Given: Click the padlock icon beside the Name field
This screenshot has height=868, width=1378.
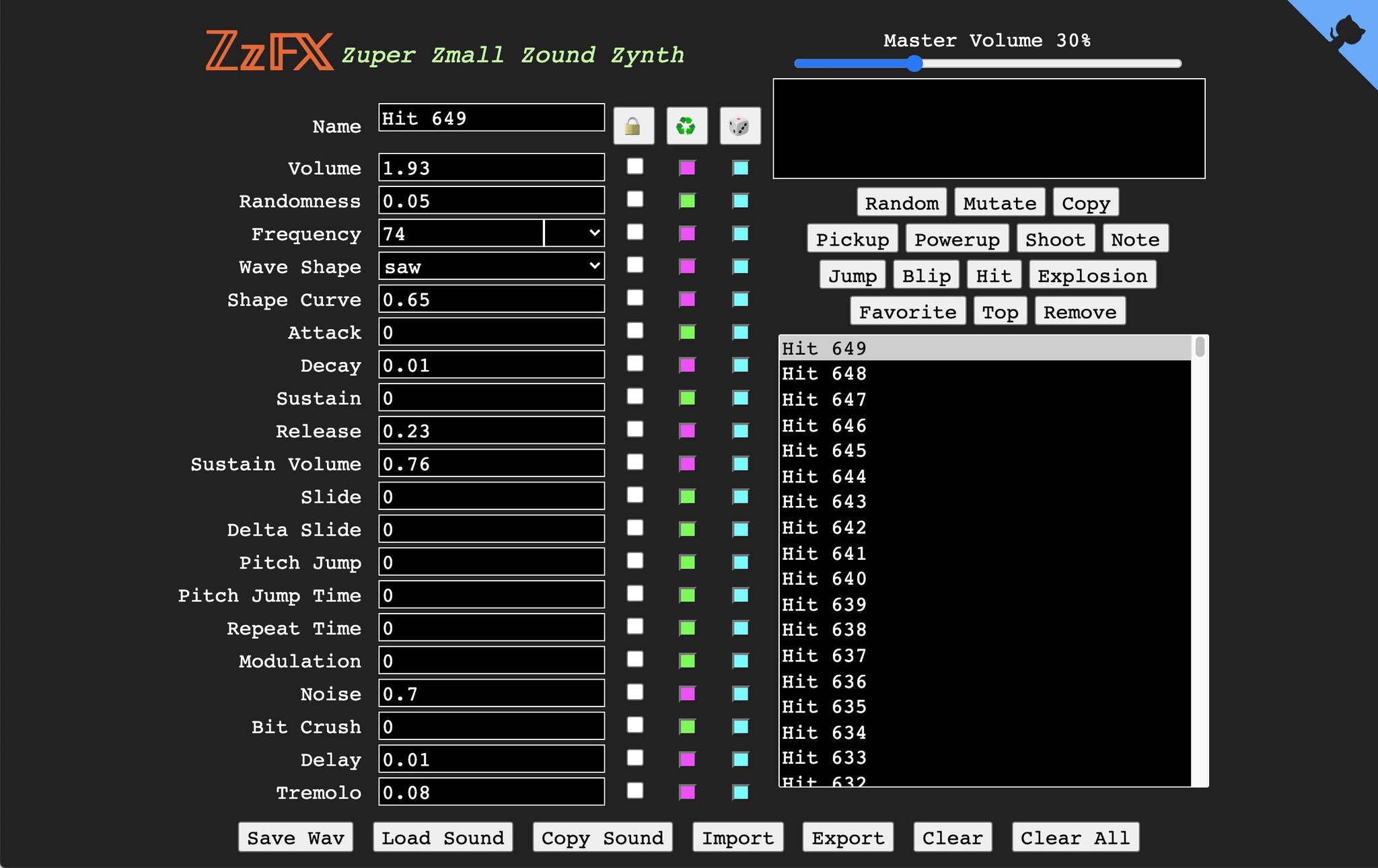Looking at the screenshot, I should [633, 126].
